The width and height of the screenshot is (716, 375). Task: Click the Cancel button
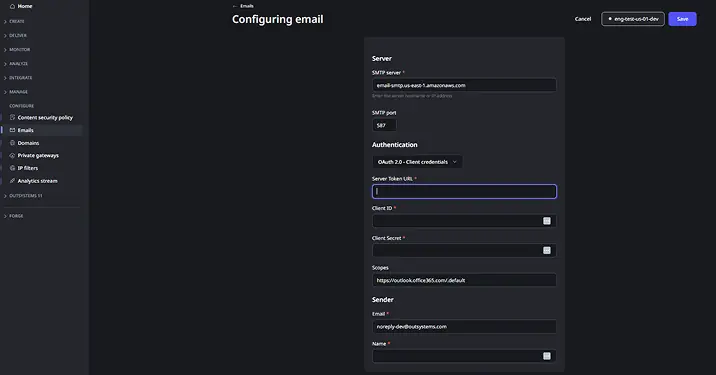point(583,19)
